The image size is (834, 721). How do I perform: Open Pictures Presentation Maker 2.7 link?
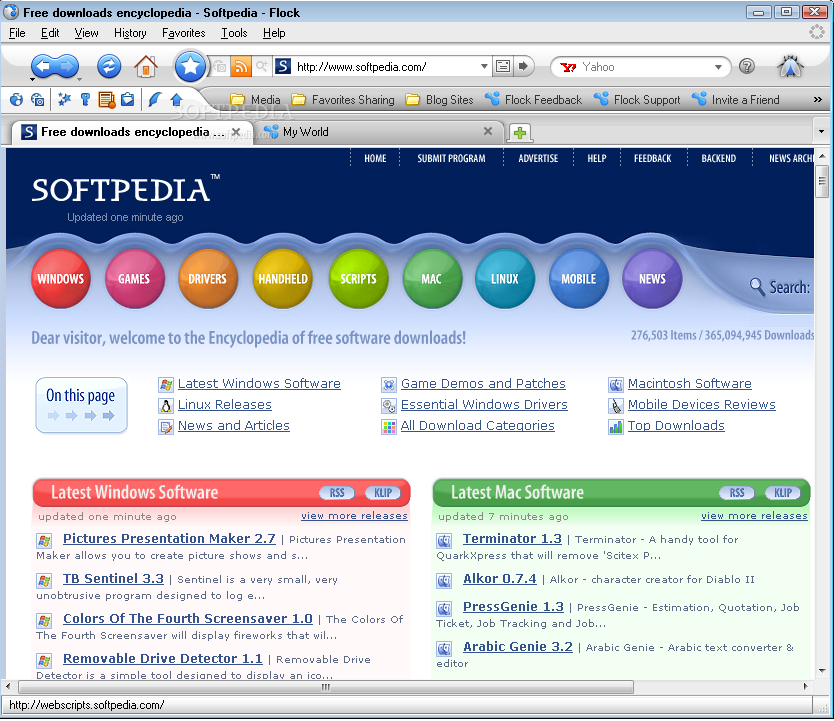click(x=169, y=539)
